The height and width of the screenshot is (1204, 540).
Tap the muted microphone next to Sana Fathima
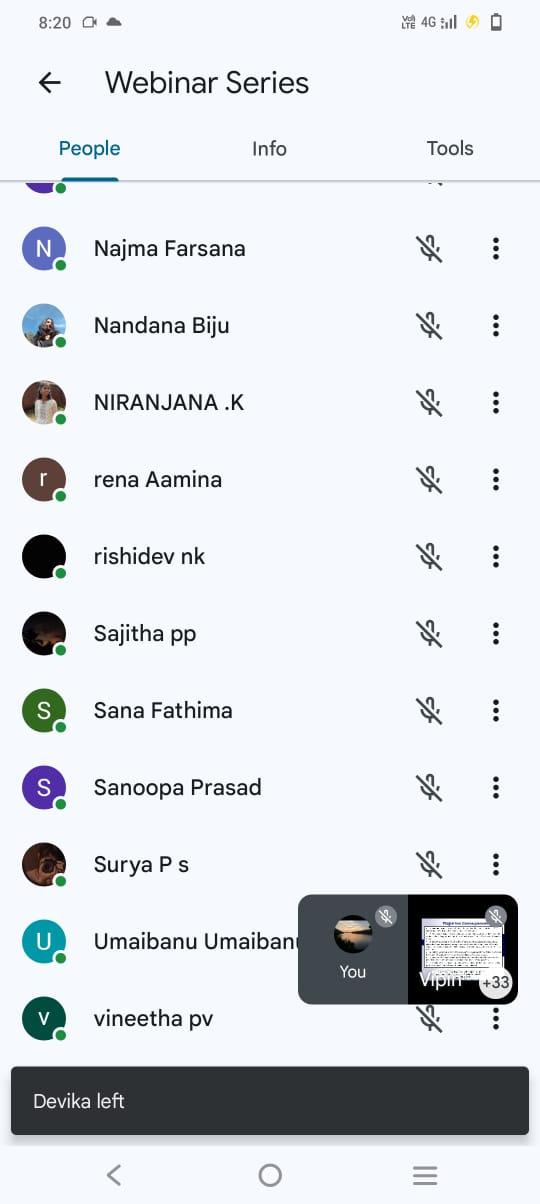point(429,711)
